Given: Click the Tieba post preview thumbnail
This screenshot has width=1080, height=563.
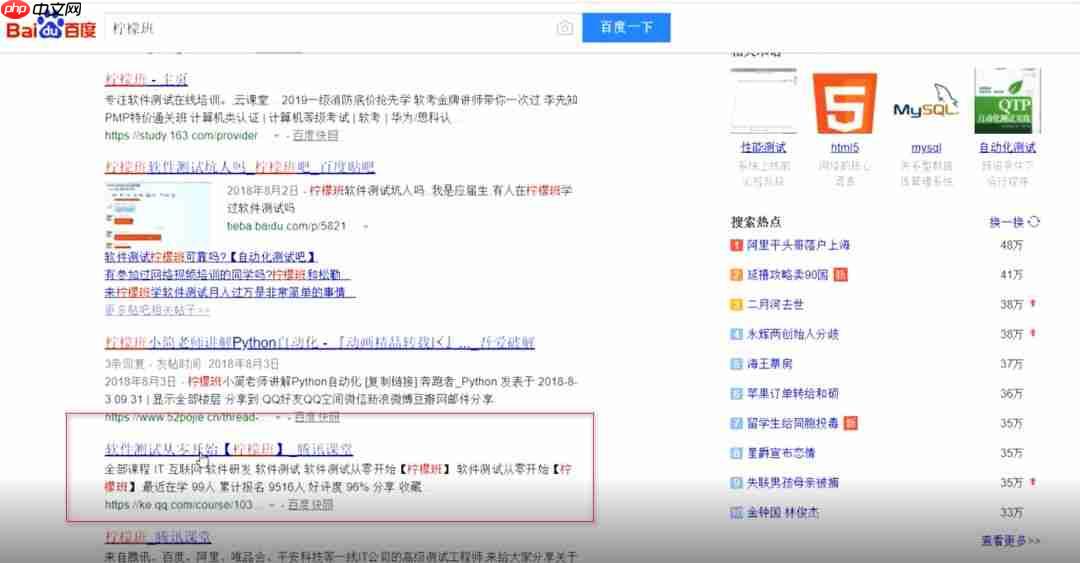Looking at the screenshot, I should (158, 216).
